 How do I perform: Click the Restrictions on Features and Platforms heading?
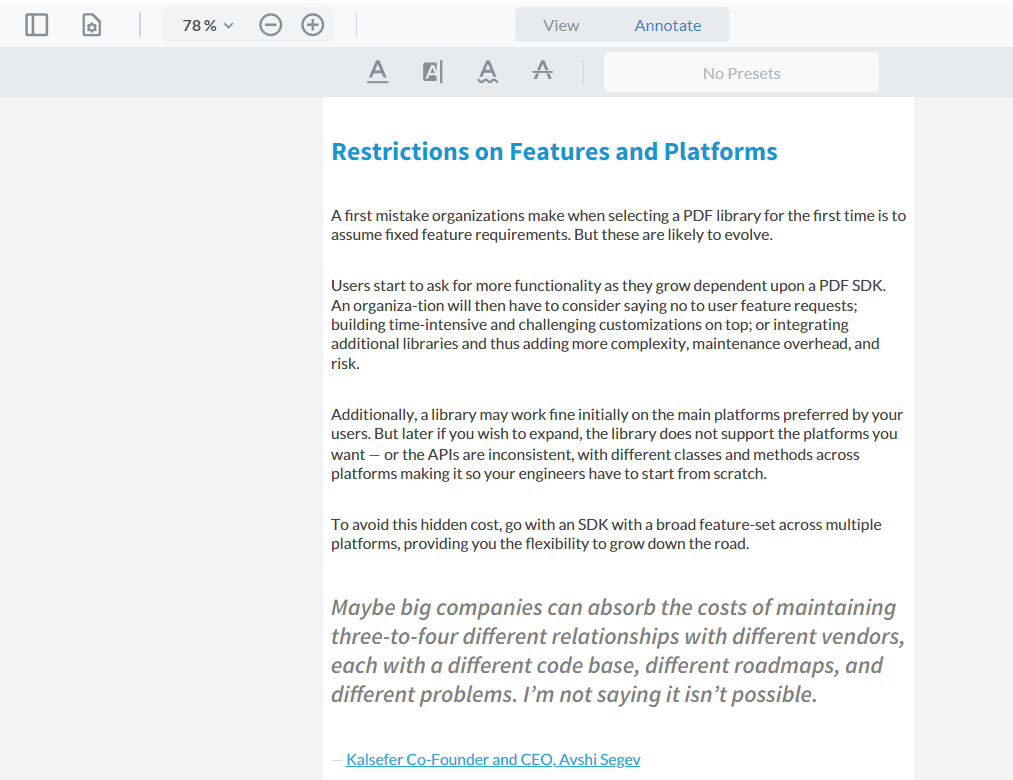[554, 152]
